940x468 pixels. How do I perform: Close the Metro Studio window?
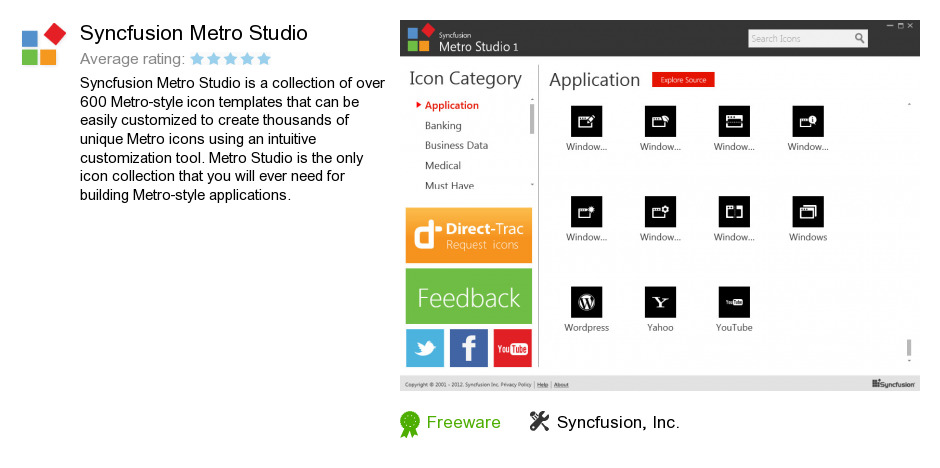click(x=910, y=26)
